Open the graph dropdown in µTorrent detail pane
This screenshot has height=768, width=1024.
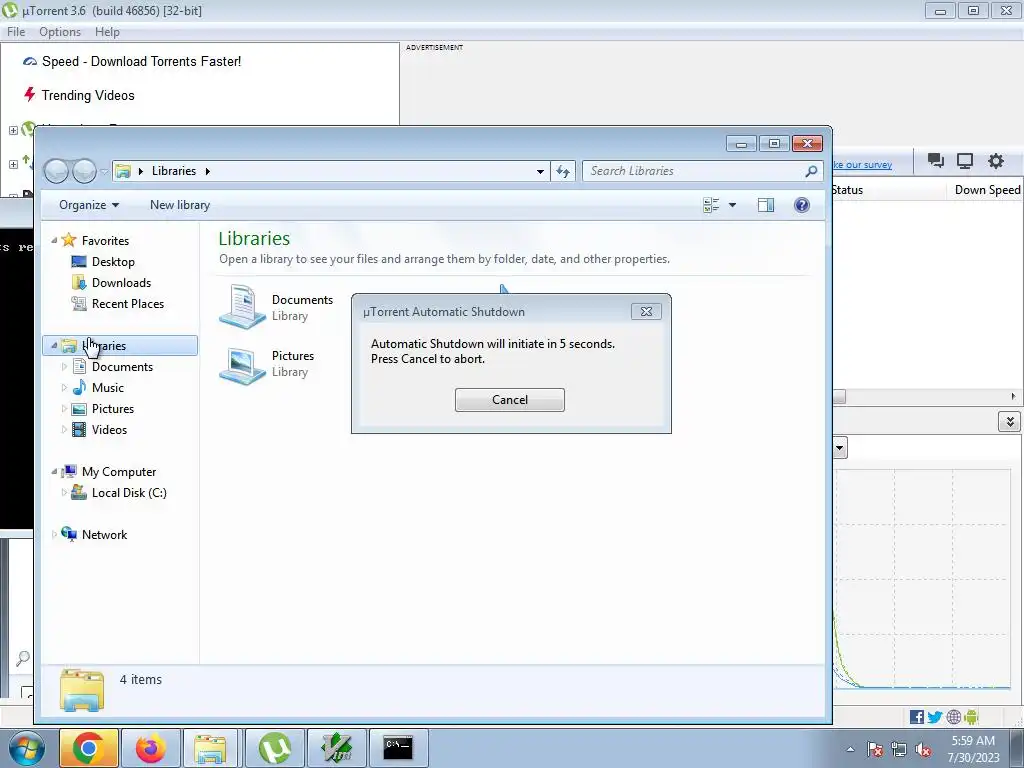pos(840,448)
